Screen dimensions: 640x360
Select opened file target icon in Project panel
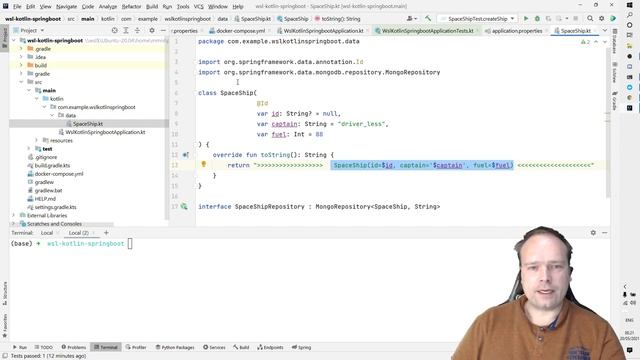point(114,31)
